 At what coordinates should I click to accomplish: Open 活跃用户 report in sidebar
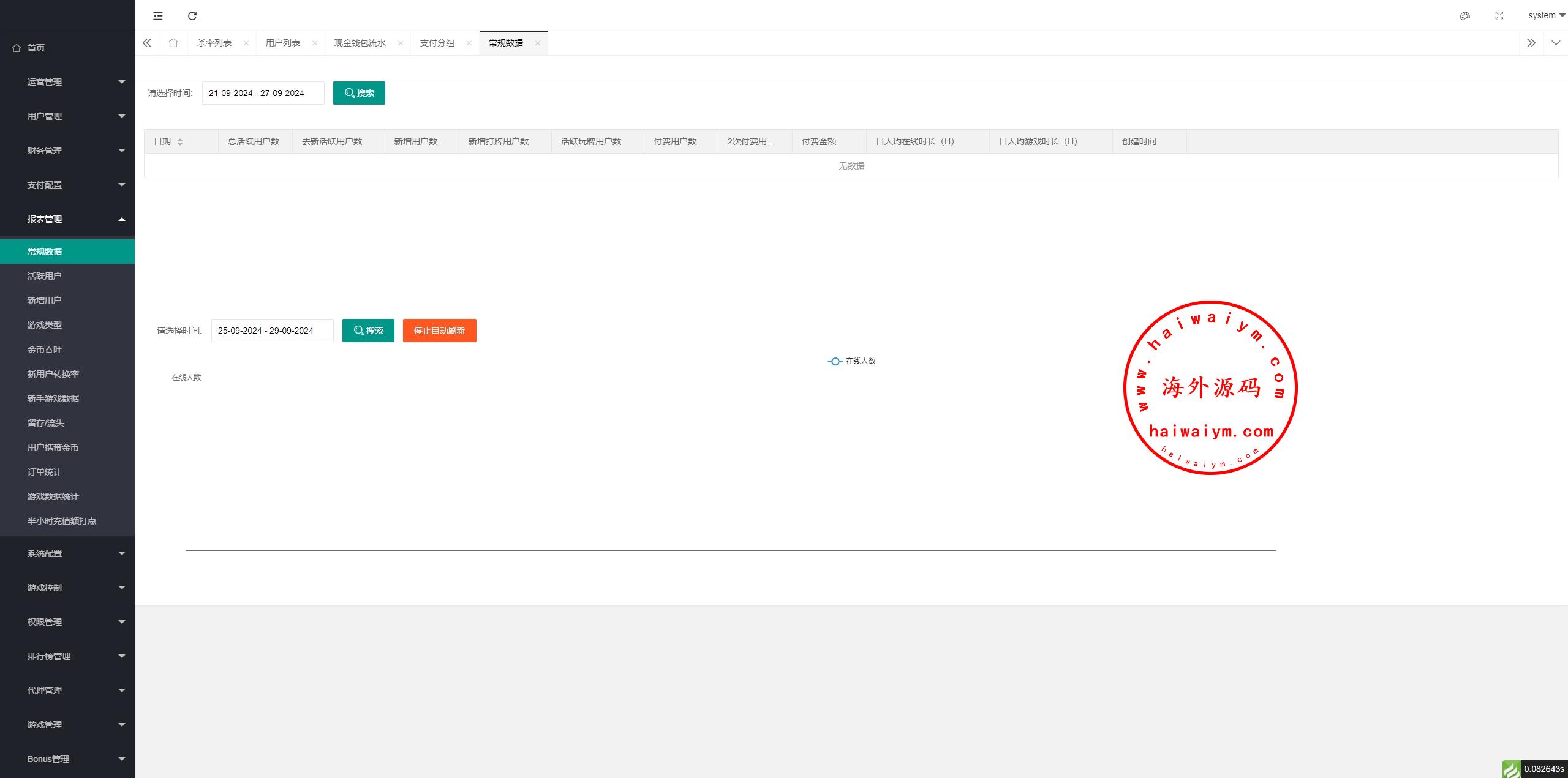[45, 276]
